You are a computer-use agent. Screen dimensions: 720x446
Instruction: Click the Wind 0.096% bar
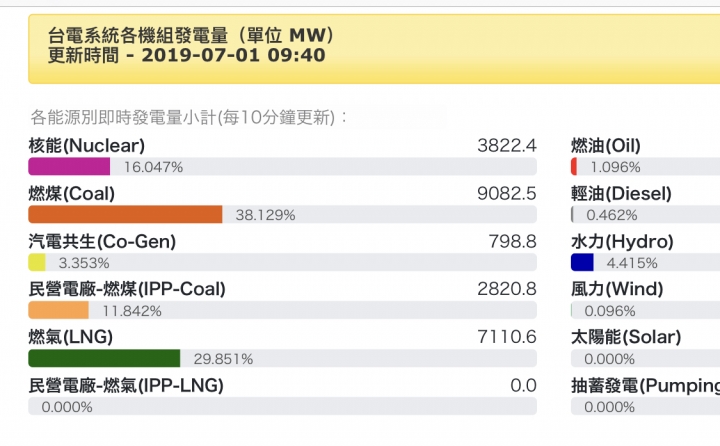click(645, 311)
